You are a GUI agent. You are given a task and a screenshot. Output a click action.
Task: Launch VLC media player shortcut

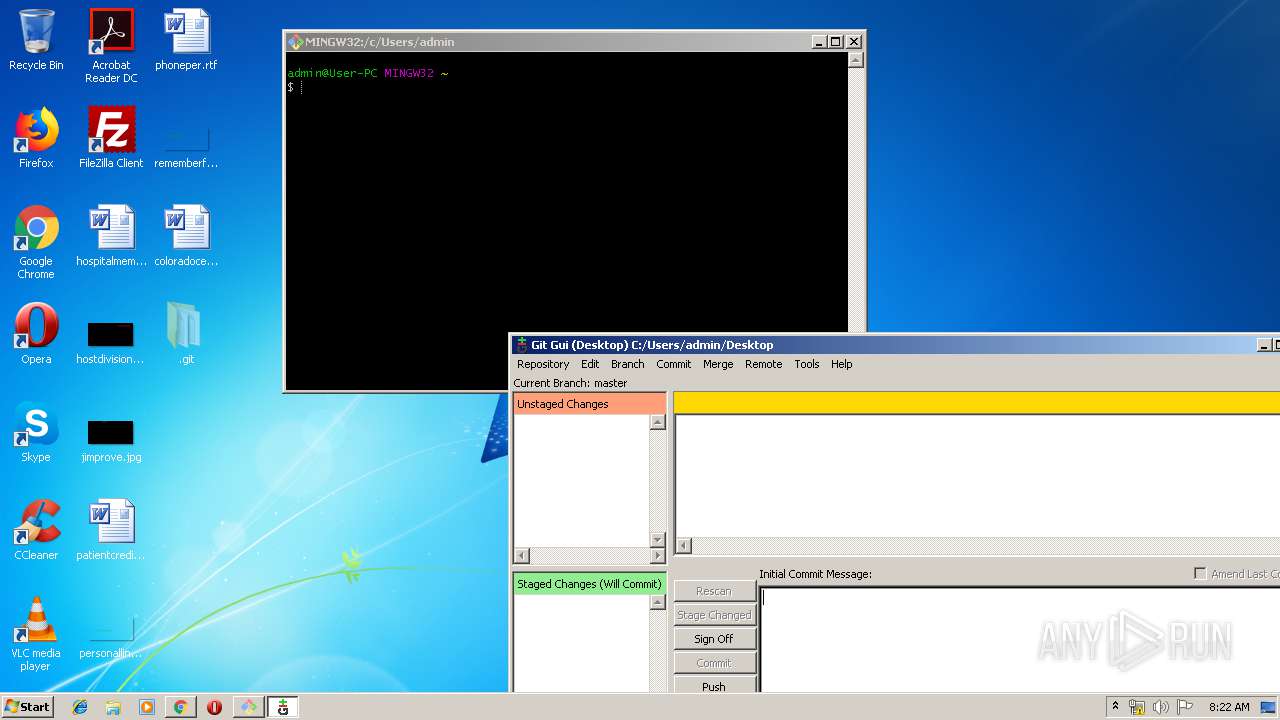[x=36, y=634]
